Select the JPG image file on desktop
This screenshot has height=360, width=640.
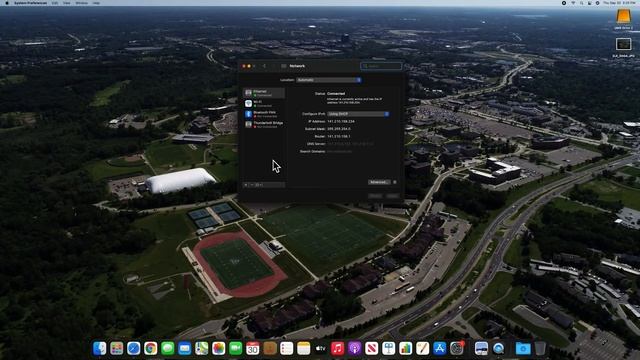coord(623,44)
